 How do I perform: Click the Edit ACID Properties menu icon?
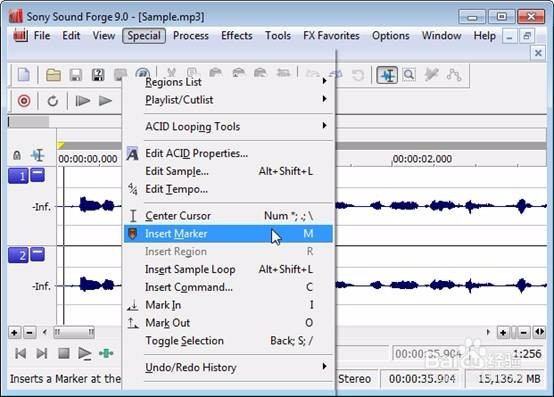pos(132,154)
